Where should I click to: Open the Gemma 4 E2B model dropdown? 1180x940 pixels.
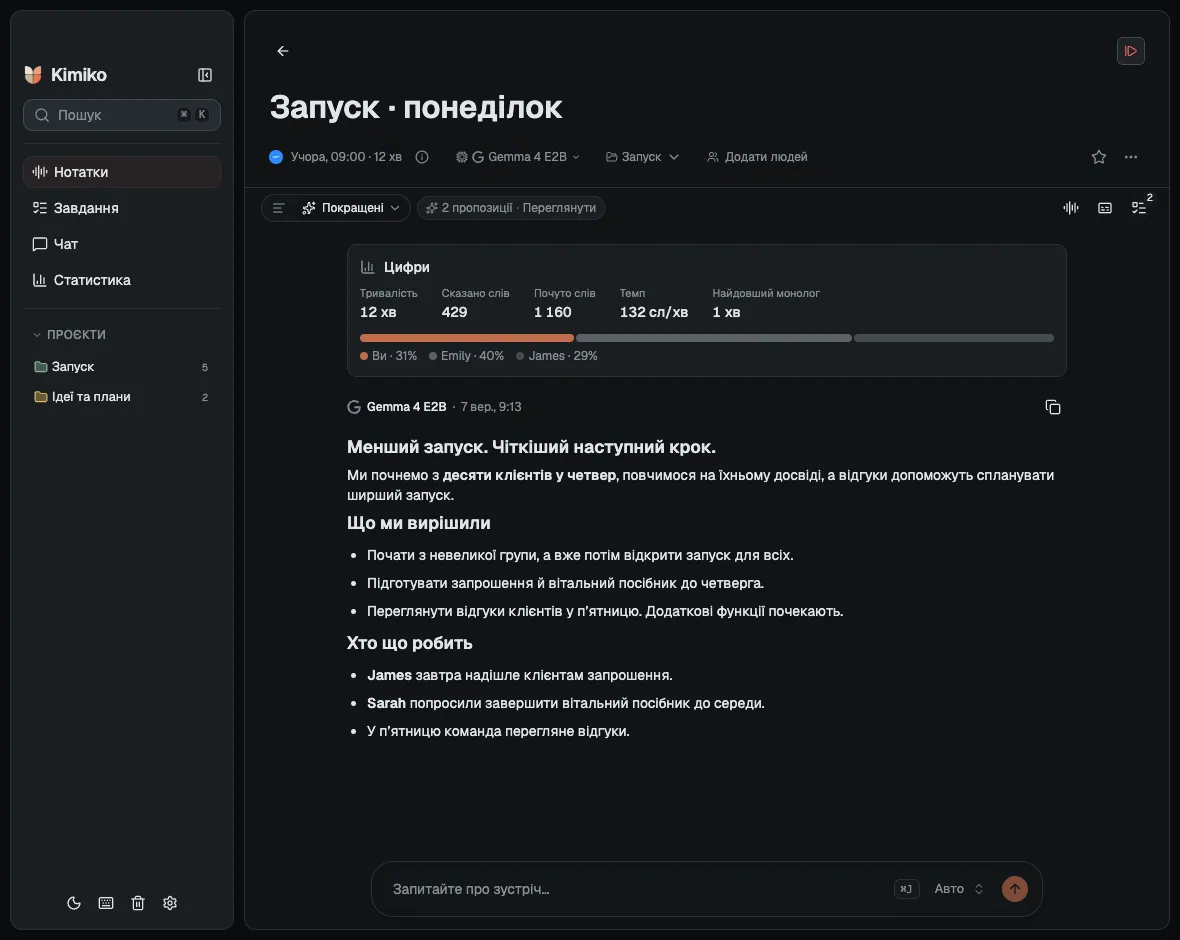(x=518, y=157)
